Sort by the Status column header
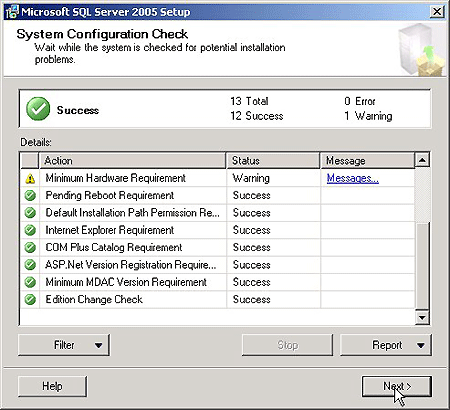Viewport: 450px width, 410px height. tap(273, 161)
